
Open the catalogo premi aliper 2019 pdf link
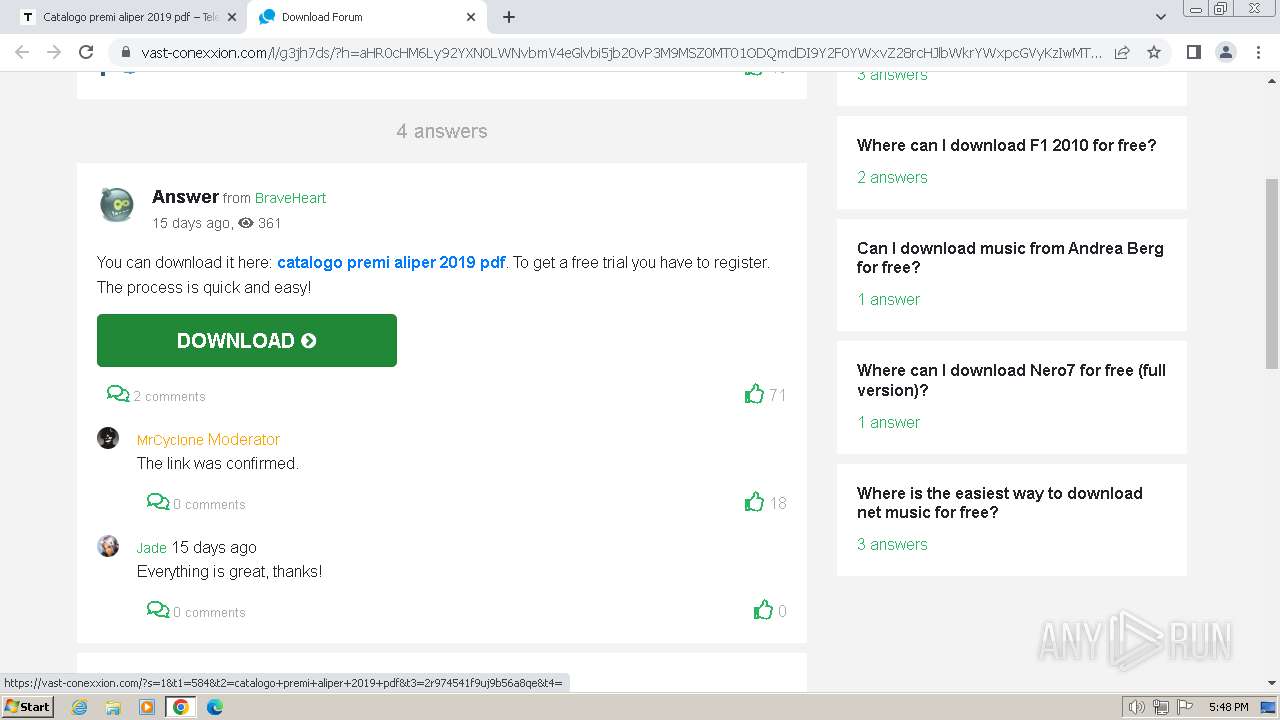[391, 262]
